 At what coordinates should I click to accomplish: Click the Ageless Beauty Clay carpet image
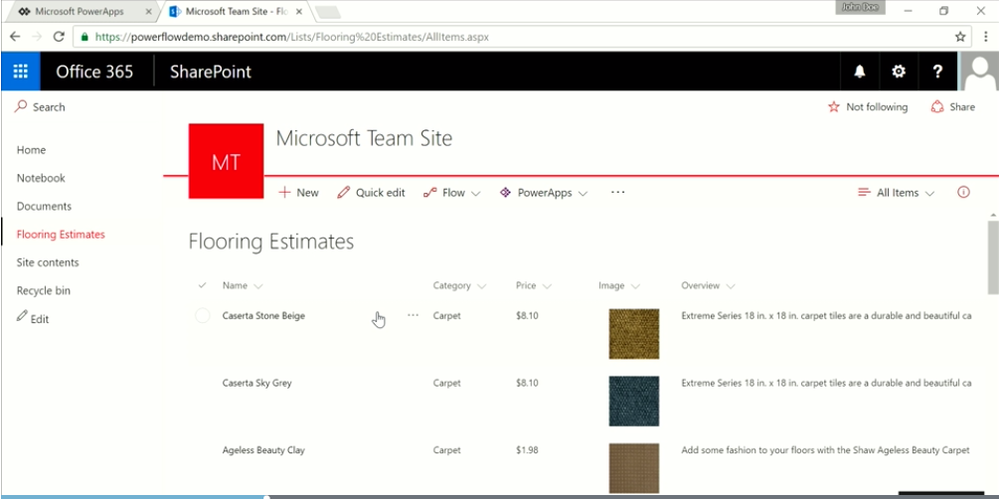[x=634, y=468]
